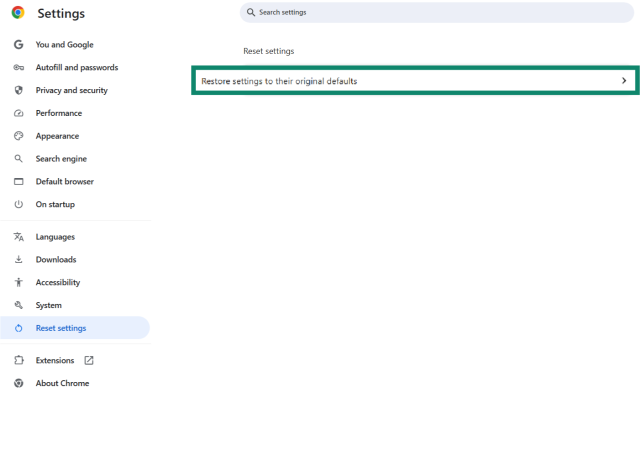Open the System settings page
Image resolution: width=640 pixels, height=450 pixels.
(48, 306)
